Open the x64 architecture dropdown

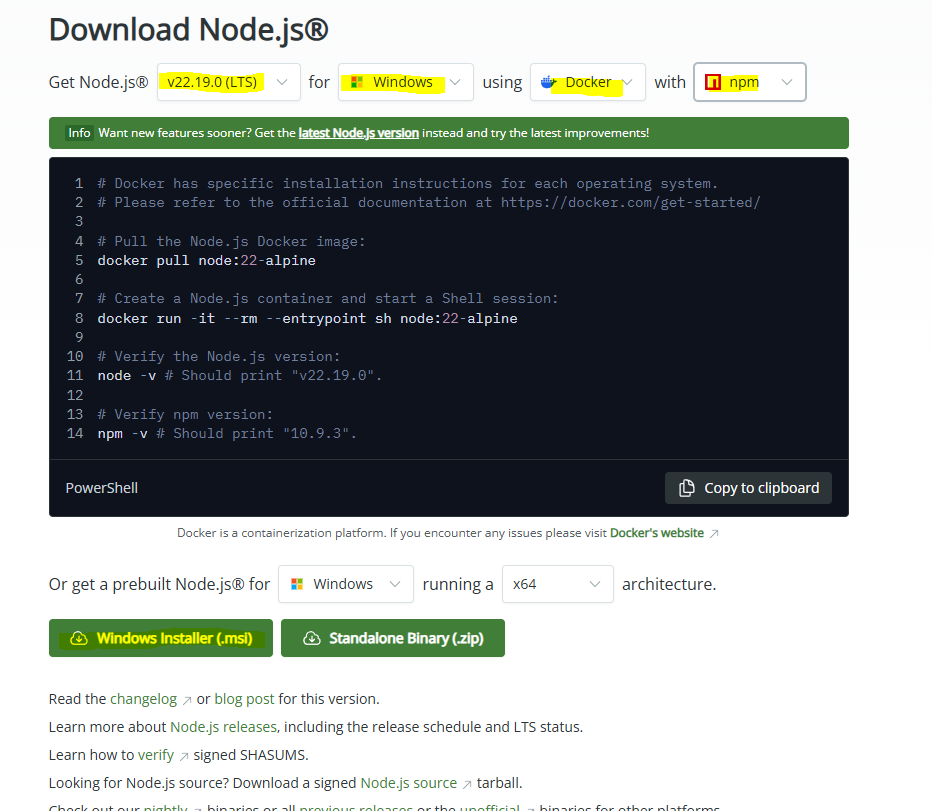click(x=557, y=584)
